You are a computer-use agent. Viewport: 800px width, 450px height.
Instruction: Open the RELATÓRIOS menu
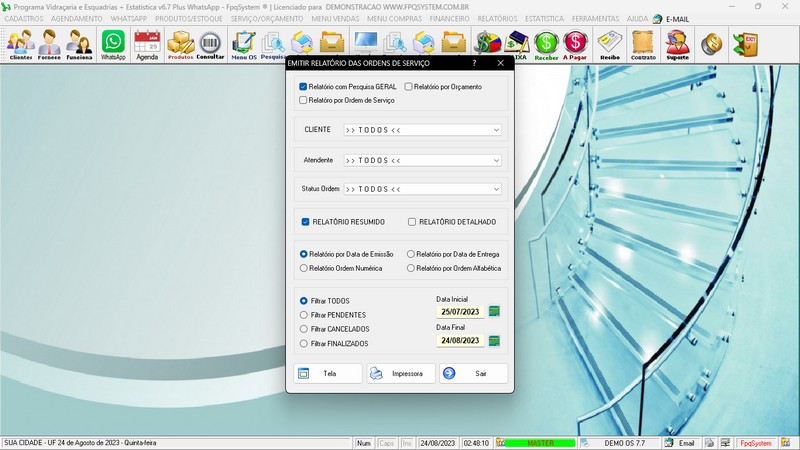coord(497,19)
